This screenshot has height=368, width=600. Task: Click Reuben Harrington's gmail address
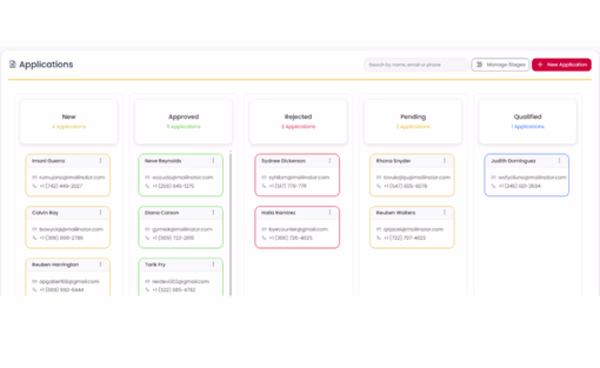[69, 282]
